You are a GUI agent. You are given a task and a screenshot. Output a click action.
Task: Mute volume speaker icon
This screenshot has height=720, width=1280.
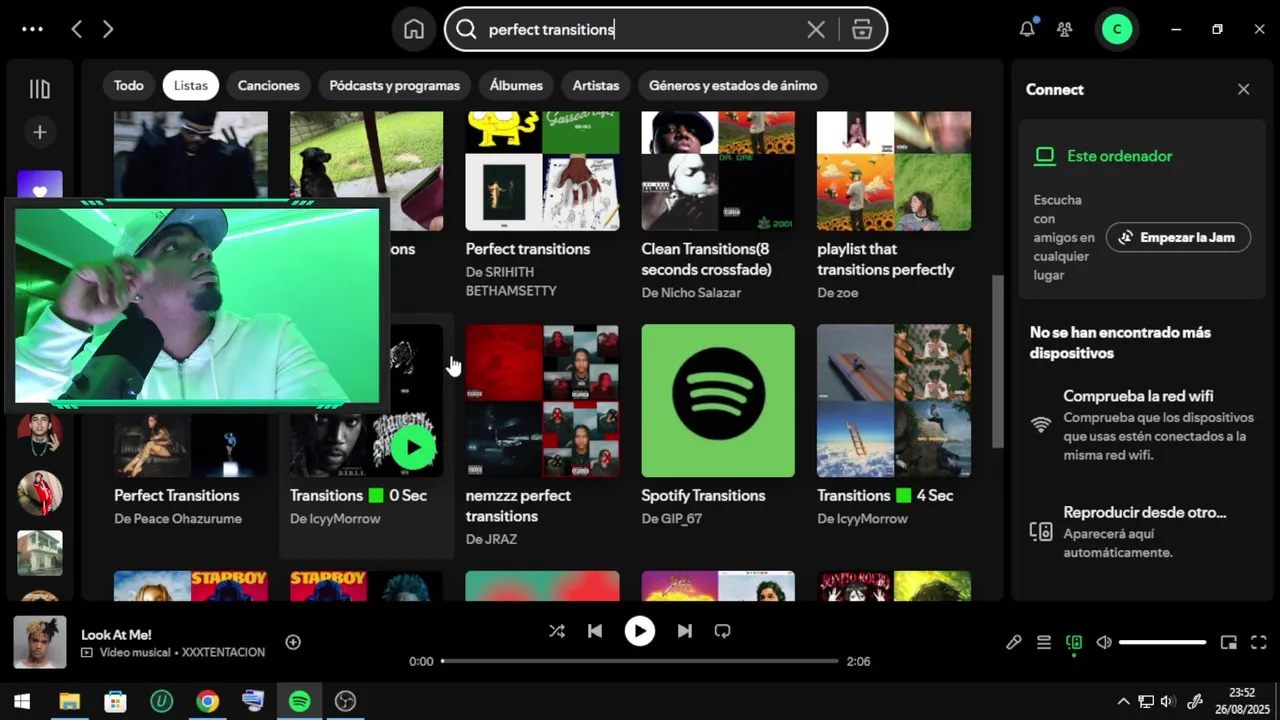point(1104,642)
